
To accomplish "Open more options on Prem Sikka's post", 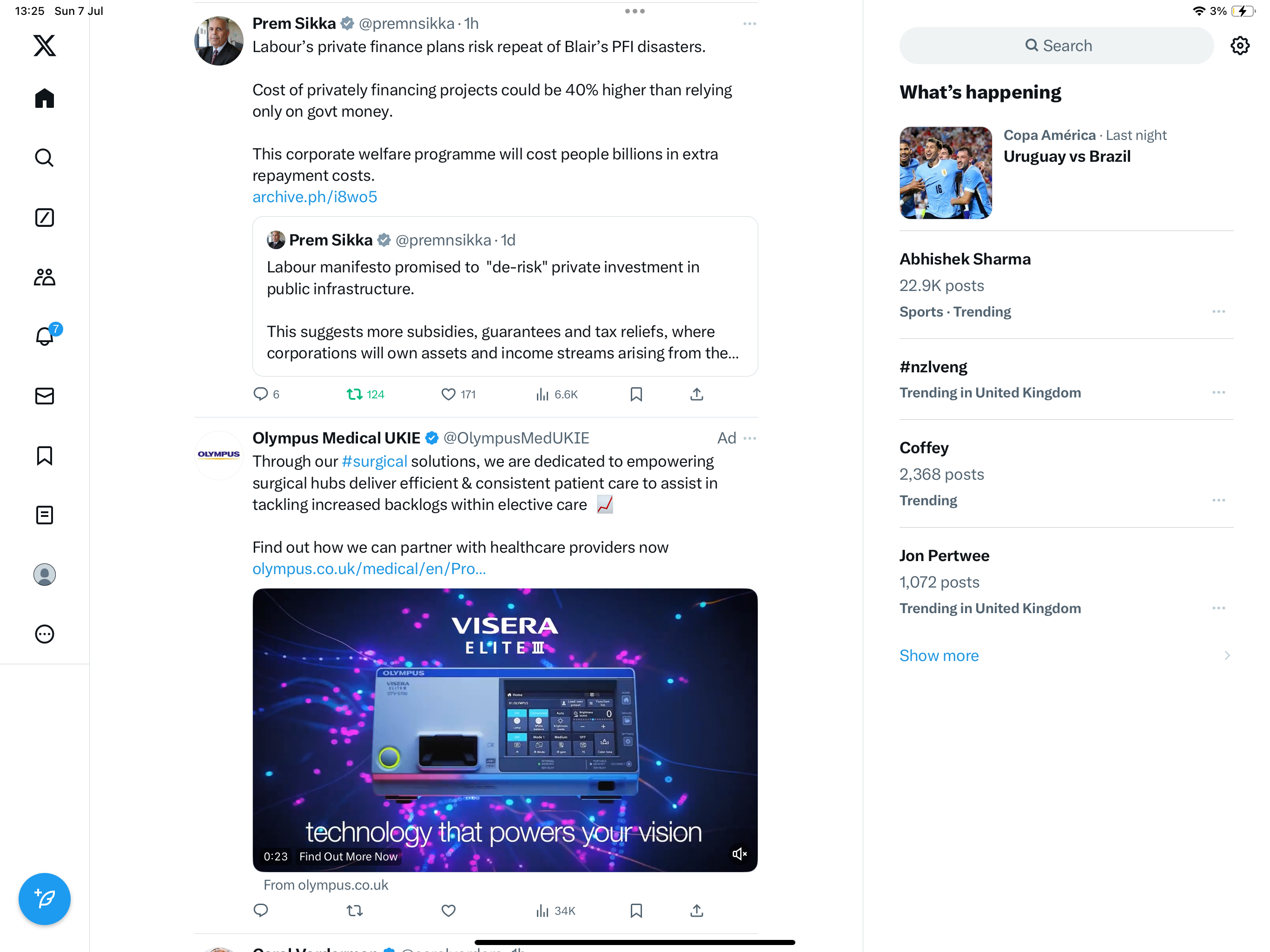I will point(749,24).
